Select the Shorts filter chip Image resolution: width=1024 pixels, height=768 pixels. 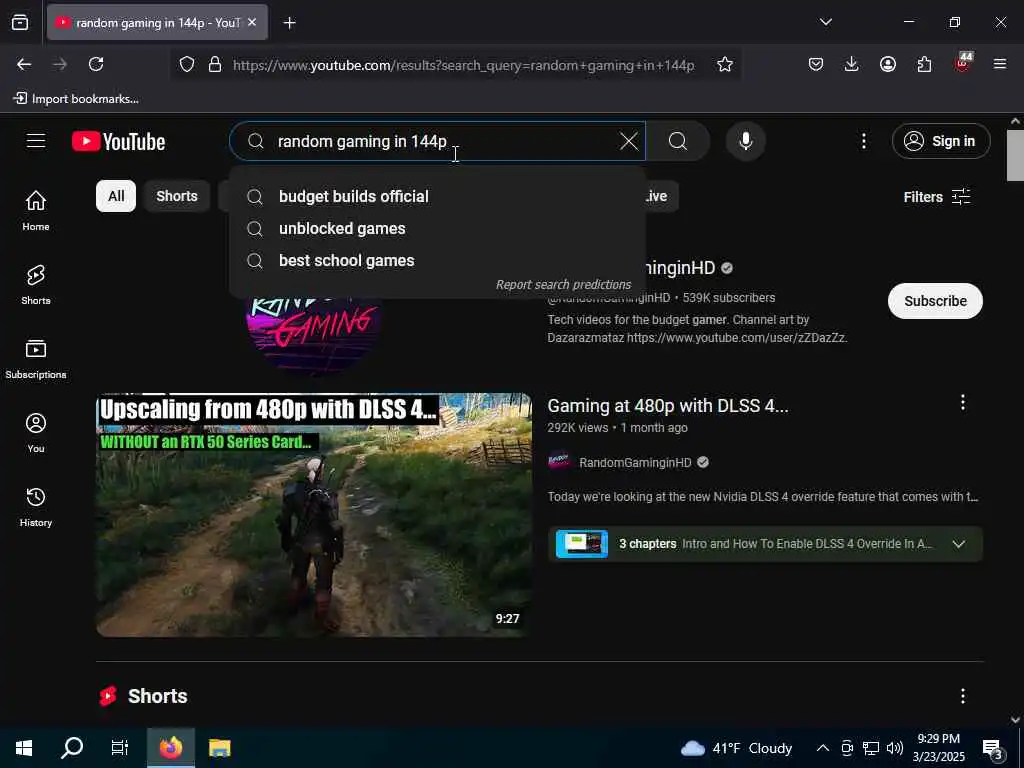177,196
